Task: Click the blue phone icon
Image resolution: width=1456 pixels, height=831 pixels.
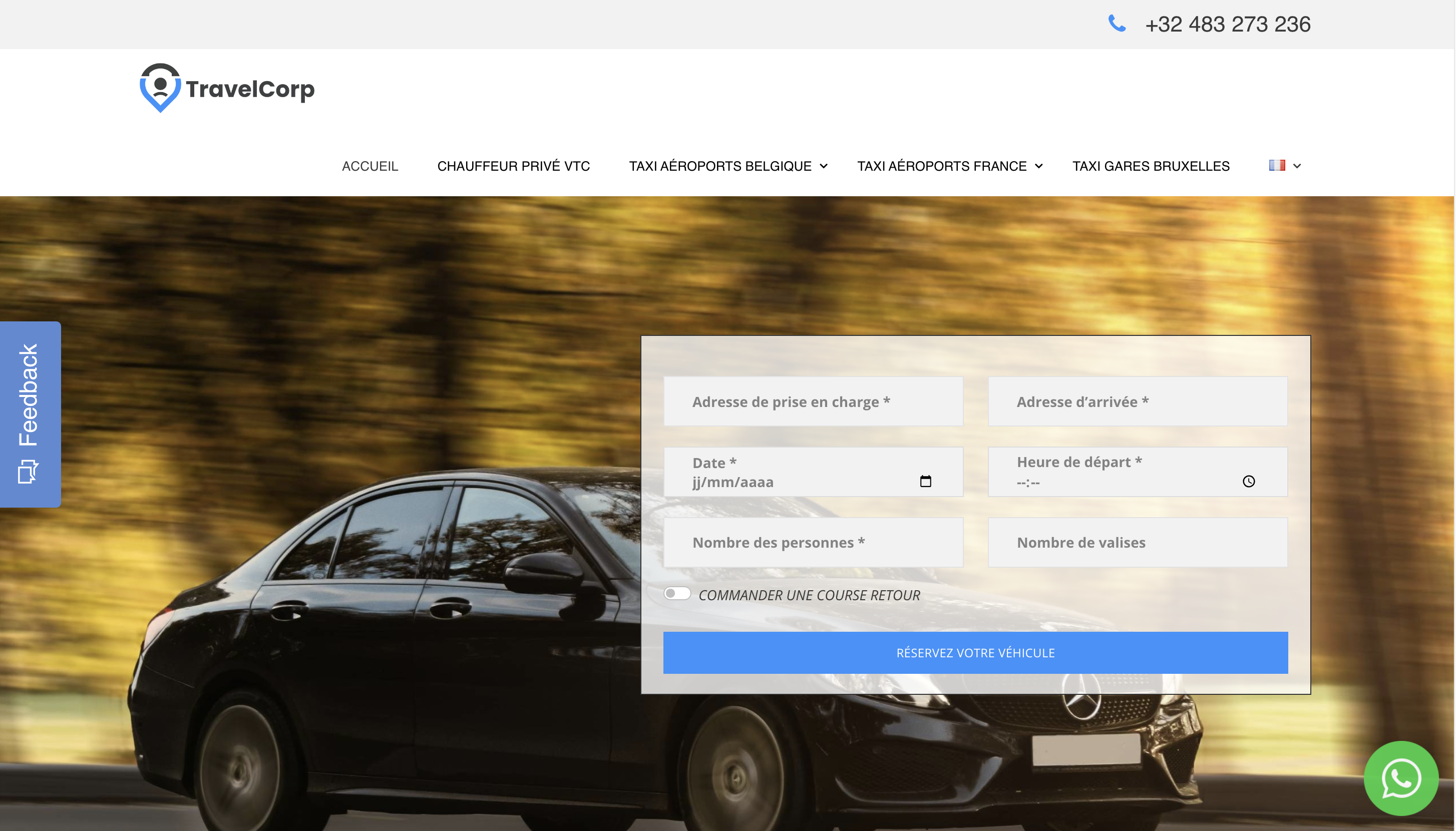Action: pos(1117,24)
